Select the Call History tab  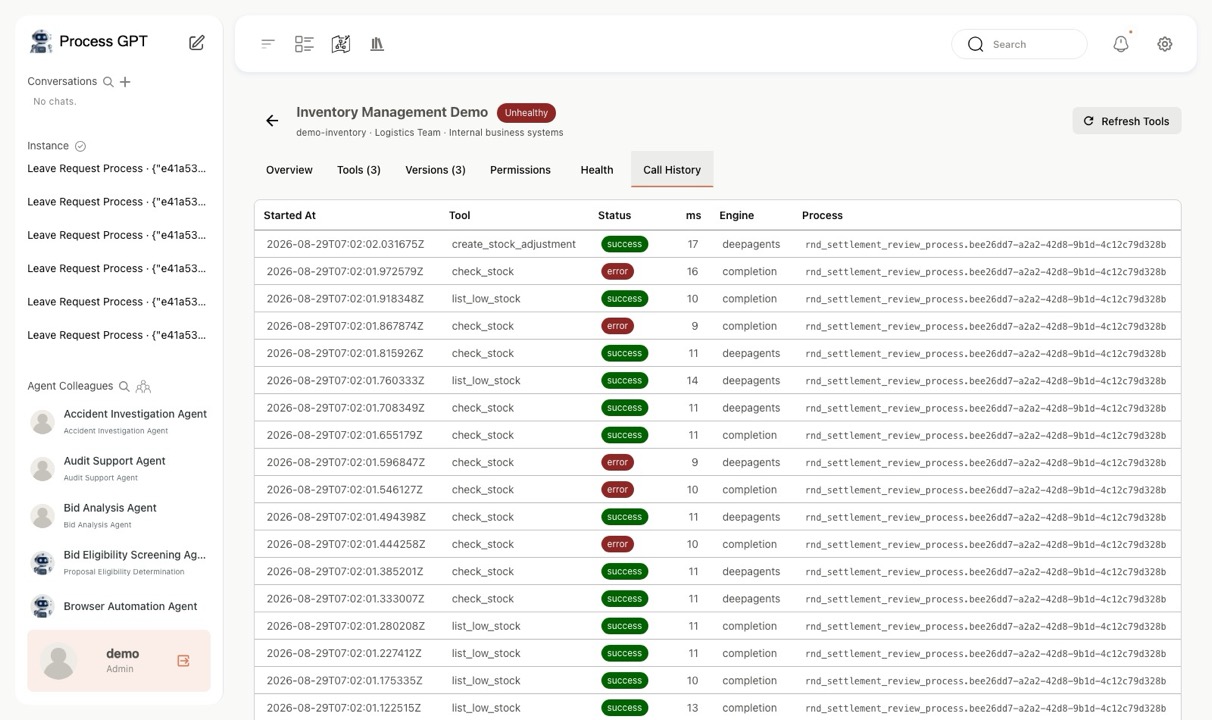(x=672, y=170)
